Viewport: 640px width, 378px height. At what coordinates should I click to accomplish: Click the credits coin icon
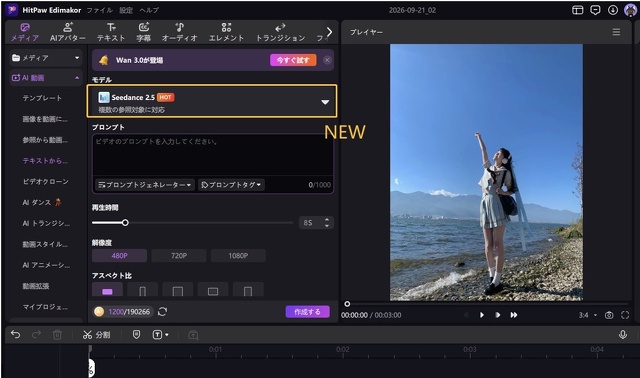(x=99, y=312)
